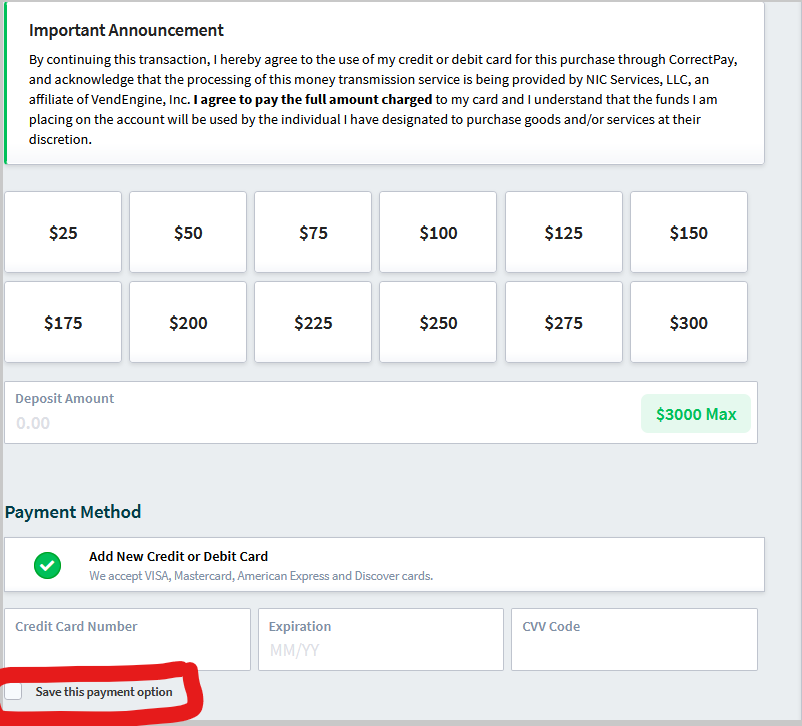Choose the $75 deposit option
This screenshot has width=802, height=726.
[312, 231]
